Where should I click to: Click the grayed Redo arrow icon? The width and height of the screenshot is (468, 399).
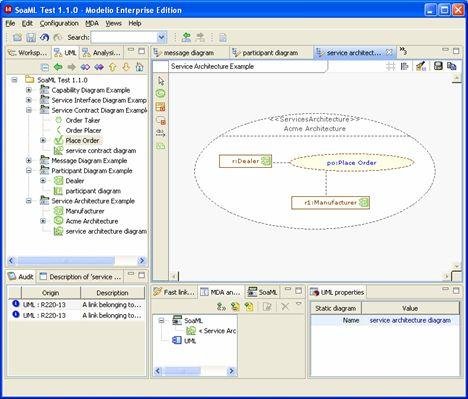click(x=58, y=38)
